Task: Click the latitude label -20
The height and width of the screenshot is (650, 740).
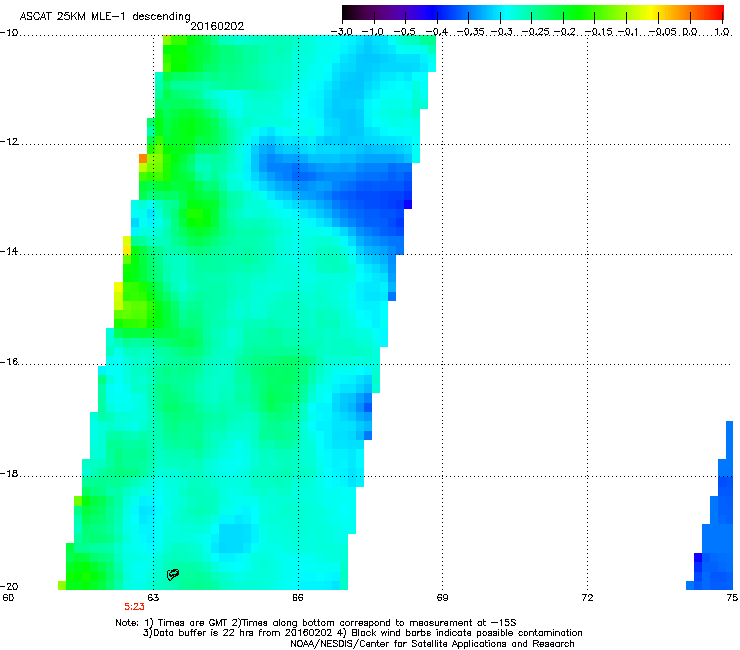Action: coord(9,586)
